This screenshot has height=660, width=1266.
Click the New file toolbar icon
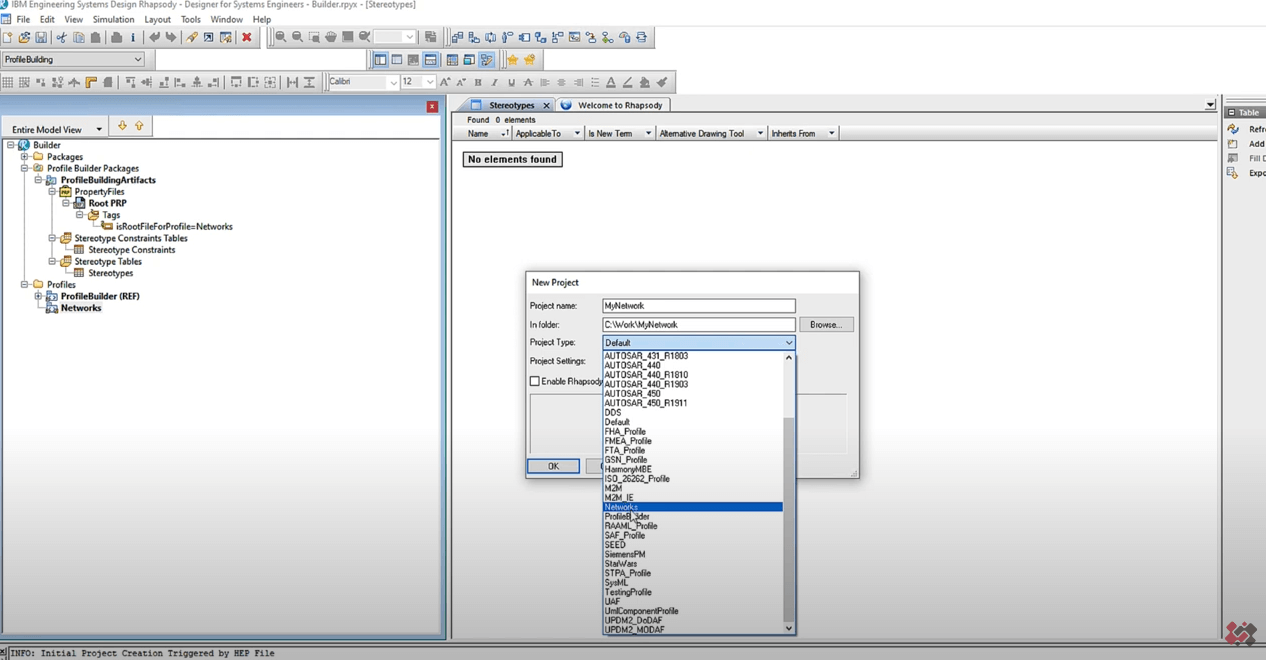pyautogui.click(x=8, y=37)
